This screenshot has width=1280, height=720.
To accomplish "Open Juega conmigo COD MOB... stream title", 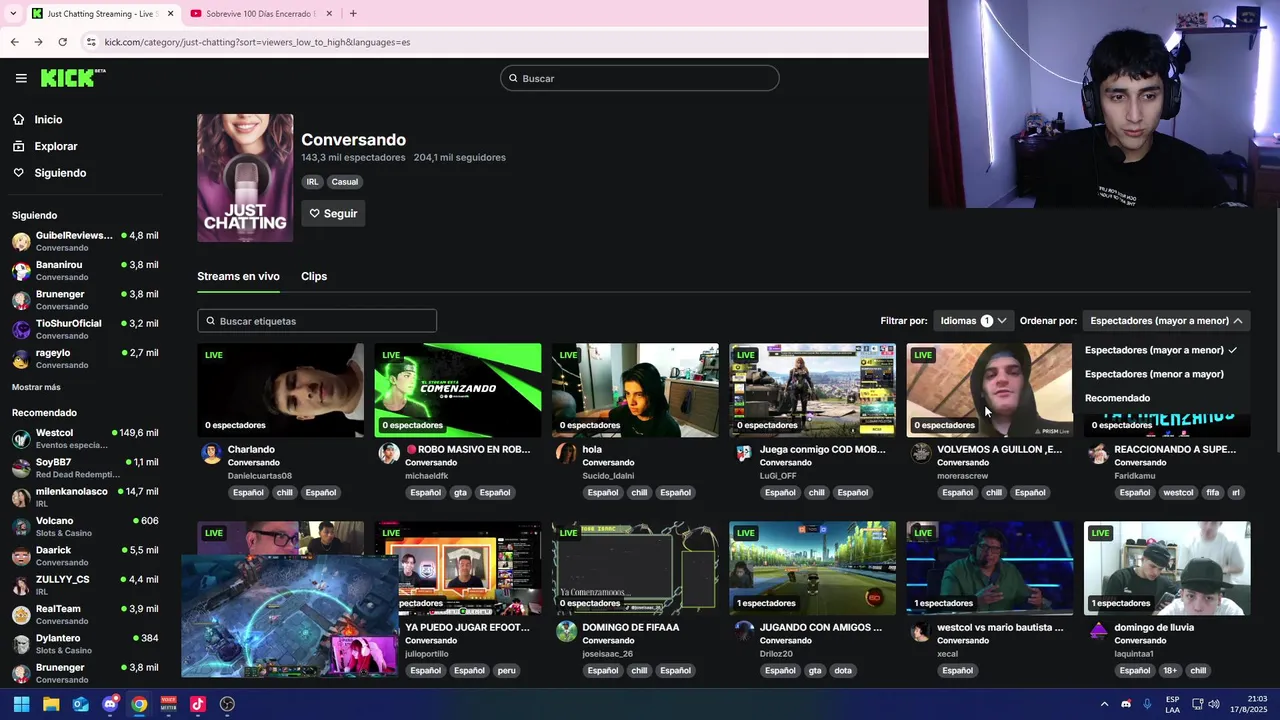I will (x=822, y=449).
